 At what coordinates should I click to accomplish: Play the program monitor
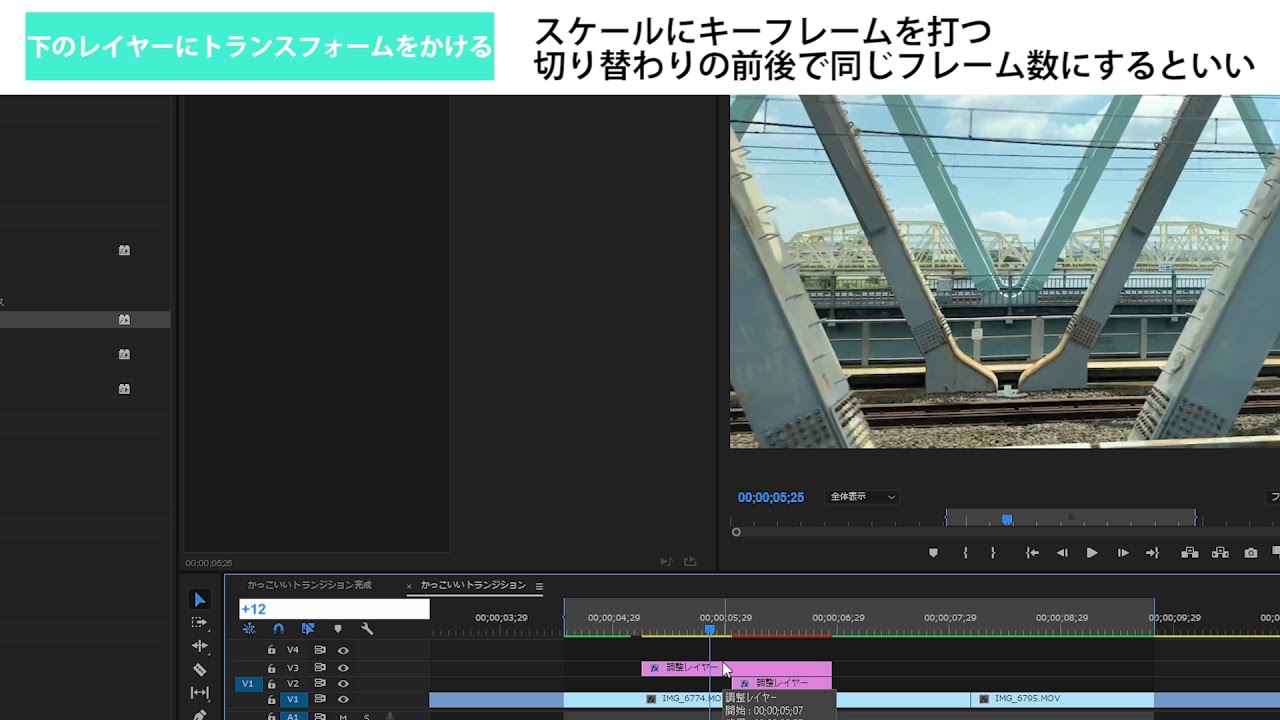point(1092,553)
